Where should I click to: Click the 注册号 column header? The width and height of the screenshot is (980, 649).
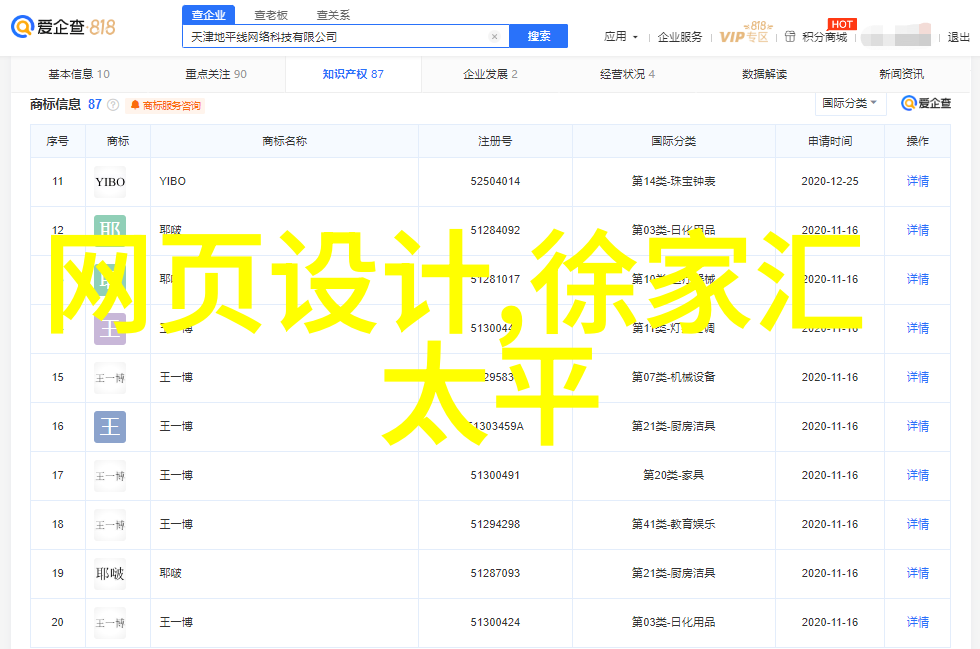[495, 141]
